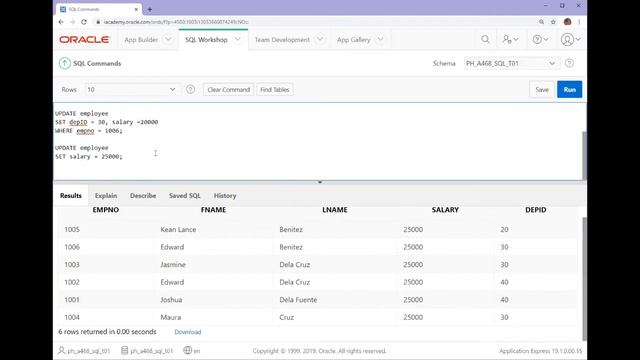
Task: Open the SQL Workshop menu
Action: point(206,40)
